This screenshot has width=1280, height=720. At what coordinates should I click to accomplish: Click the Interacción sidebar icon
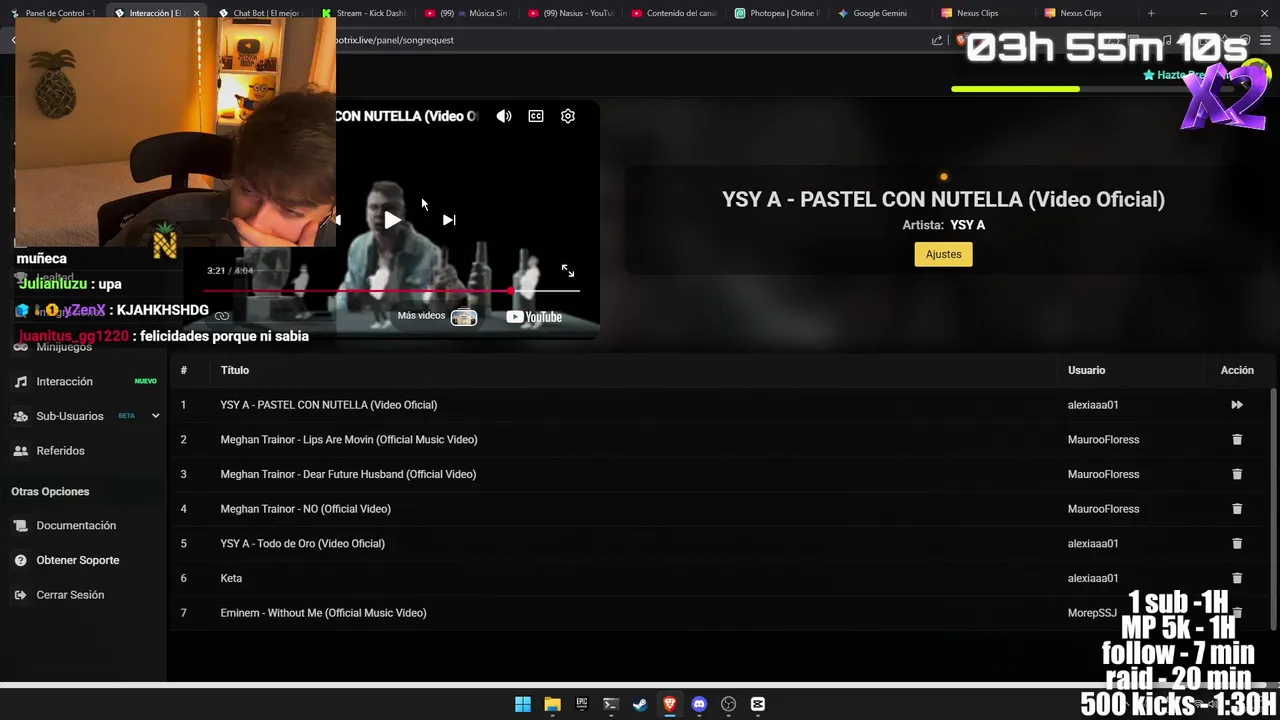coord(20,382)
